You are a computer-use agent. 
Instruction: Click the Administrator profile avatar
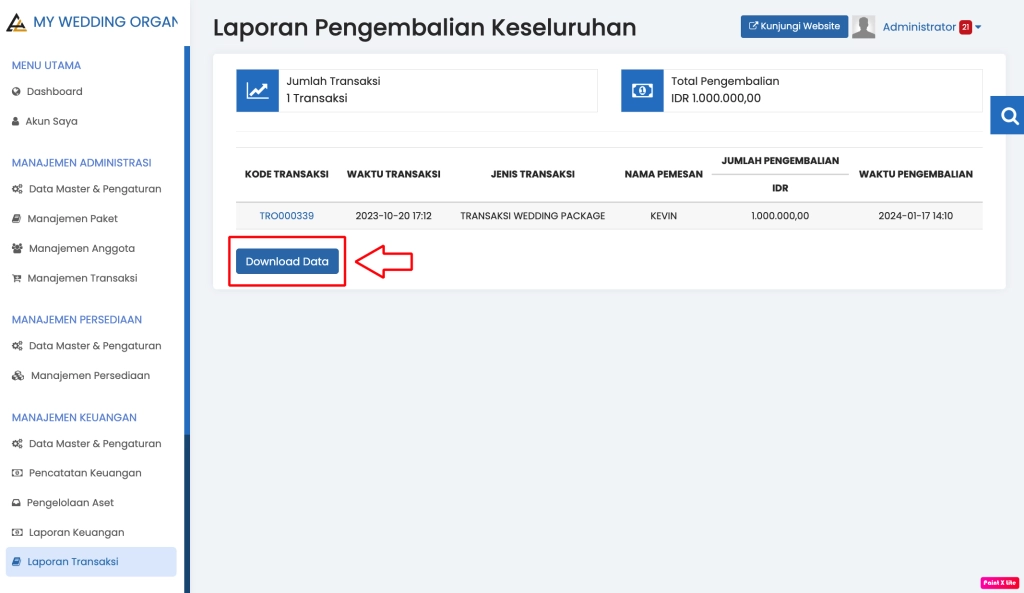pyautogui.click(x=865, y=26)
